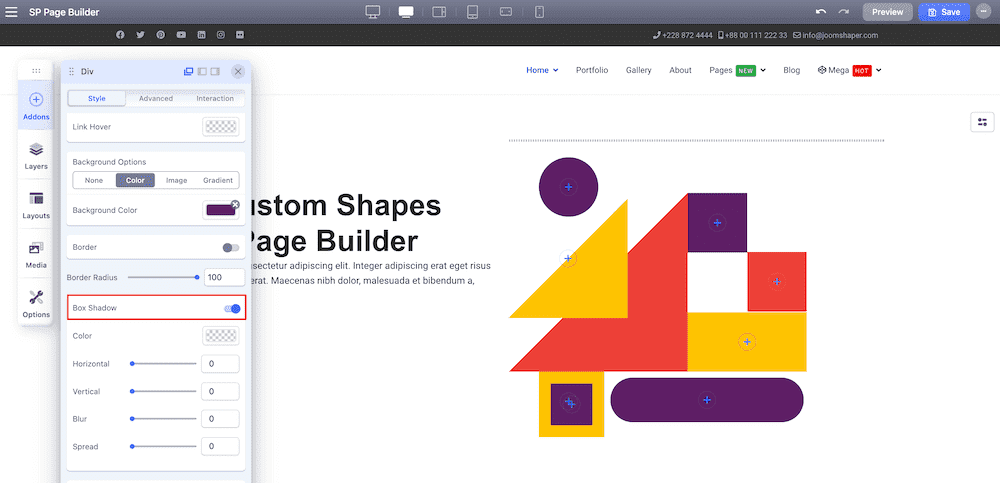The image size is (1000, 483).
Task: Click the undo arrow icon
Action: point(821,11)
